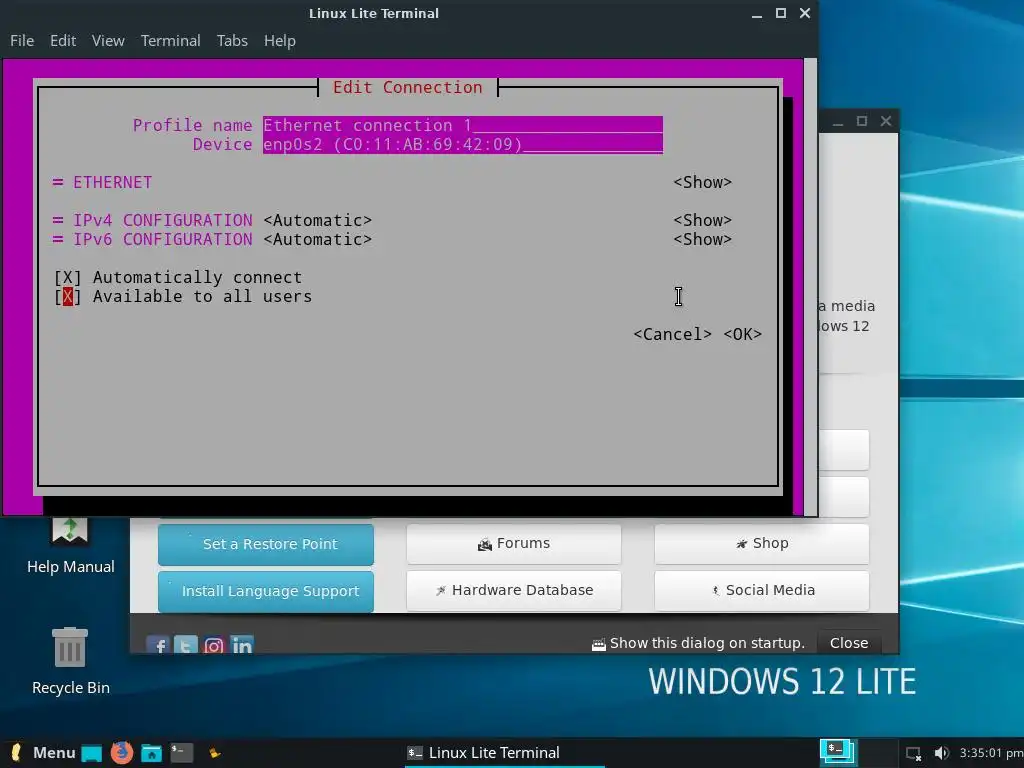Maximize the Linux Lite Terminal window
The width and height of the screenshot is (1024, 768).
(x=780, y=13)
